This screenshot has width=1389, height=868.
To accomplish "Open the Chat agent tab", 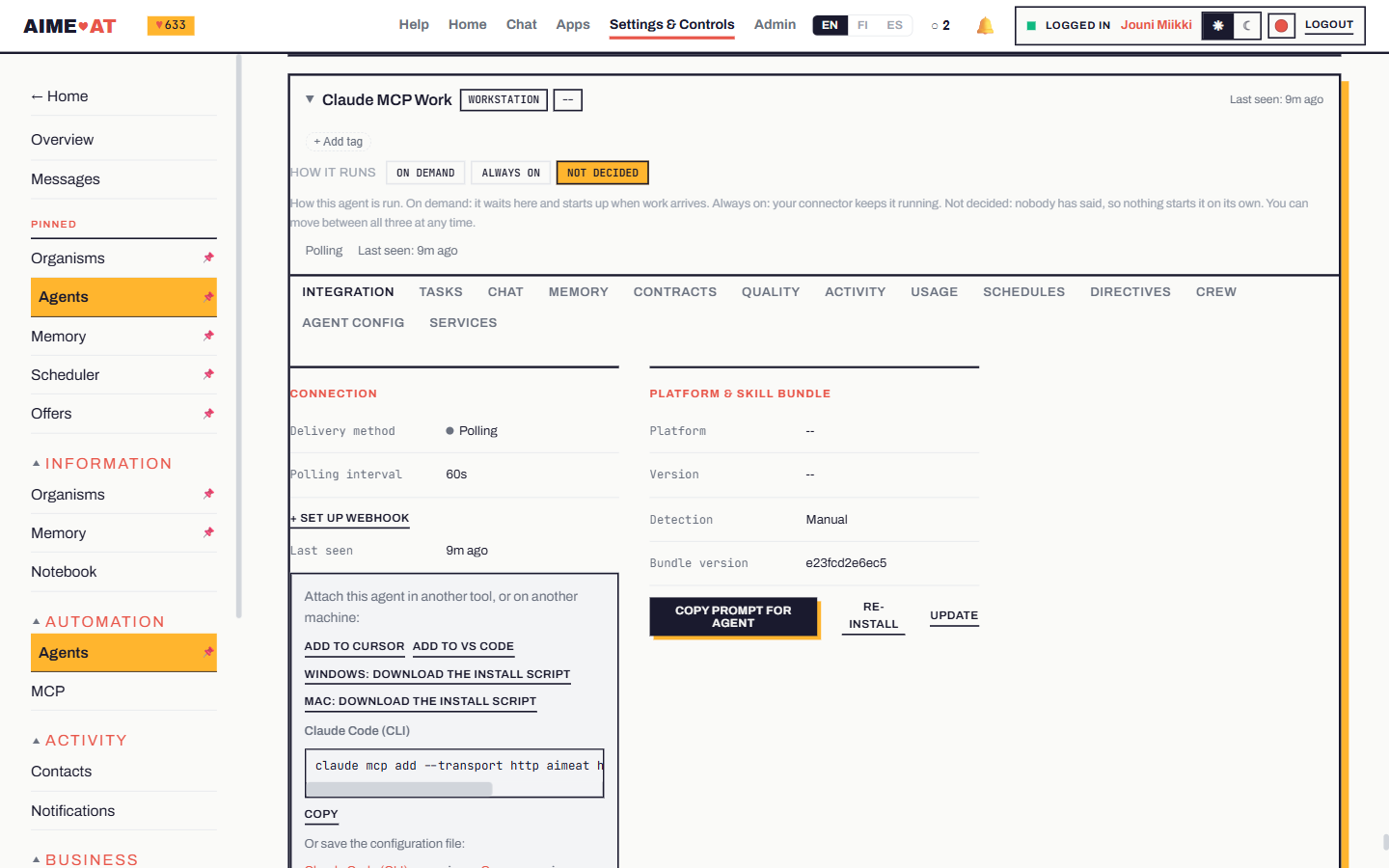I will [x=505, y=292].
